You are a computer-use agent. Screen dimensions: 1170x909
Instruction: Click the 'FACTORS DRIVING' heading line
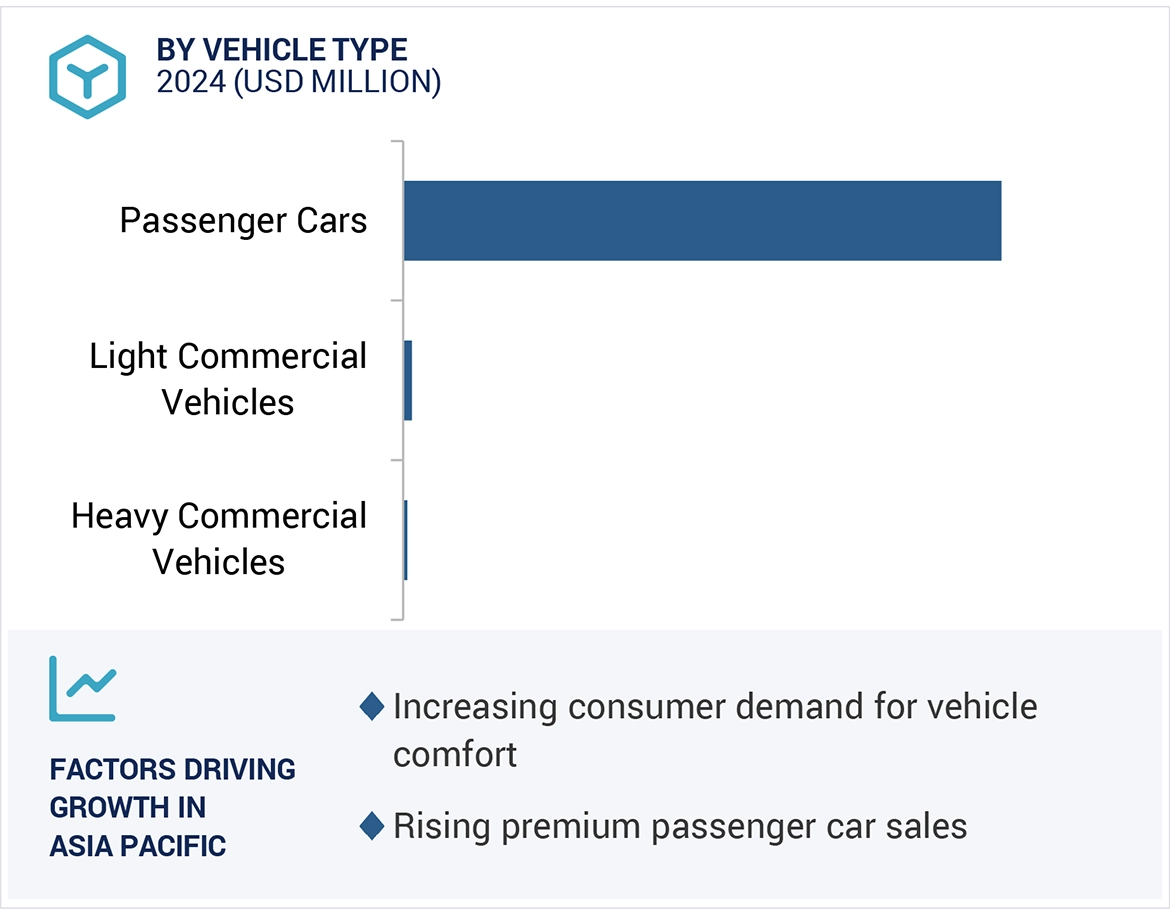pyautogui.click(x=173, y=769)
